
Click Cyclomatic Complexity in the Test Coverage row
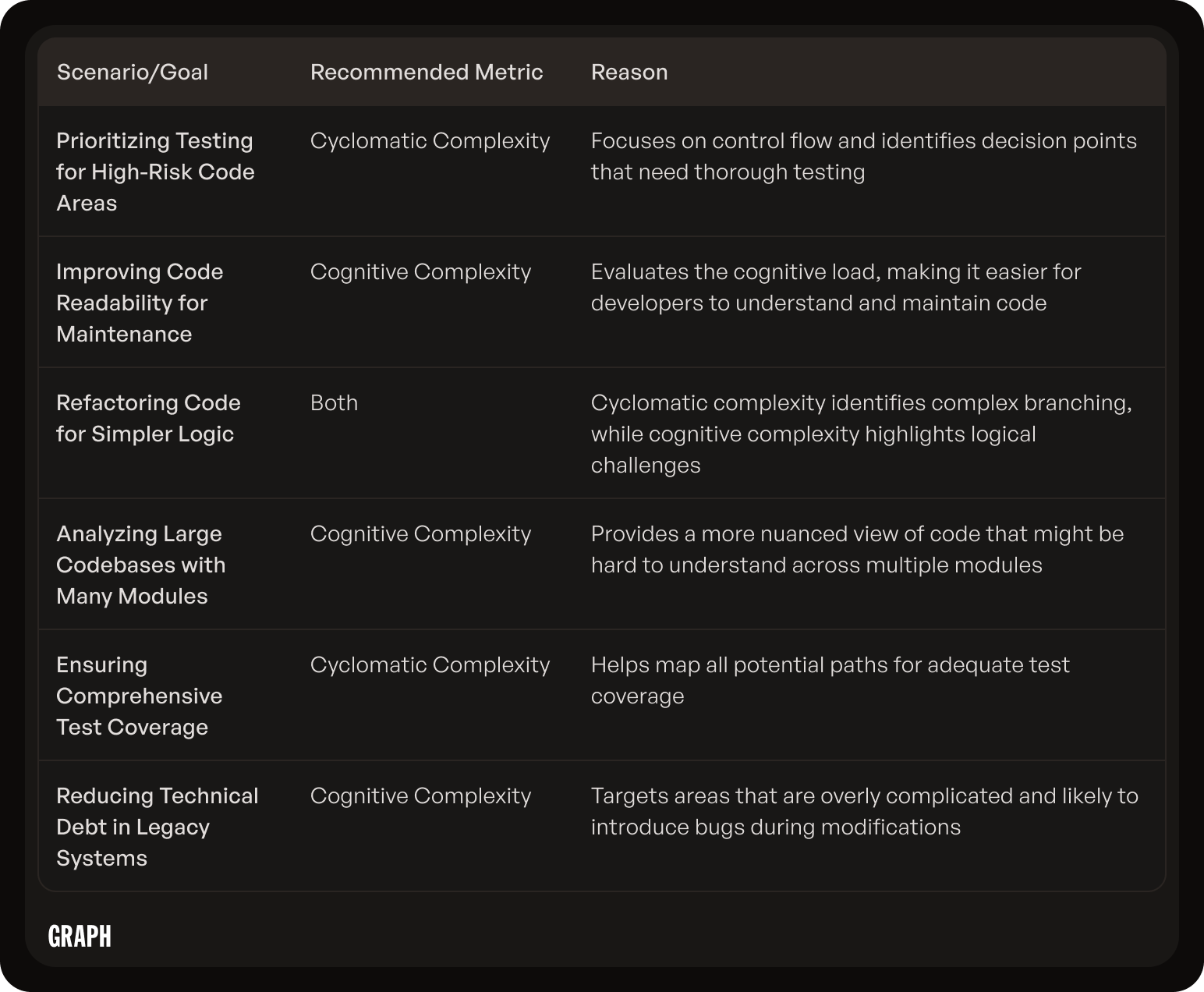pos(430,665)
